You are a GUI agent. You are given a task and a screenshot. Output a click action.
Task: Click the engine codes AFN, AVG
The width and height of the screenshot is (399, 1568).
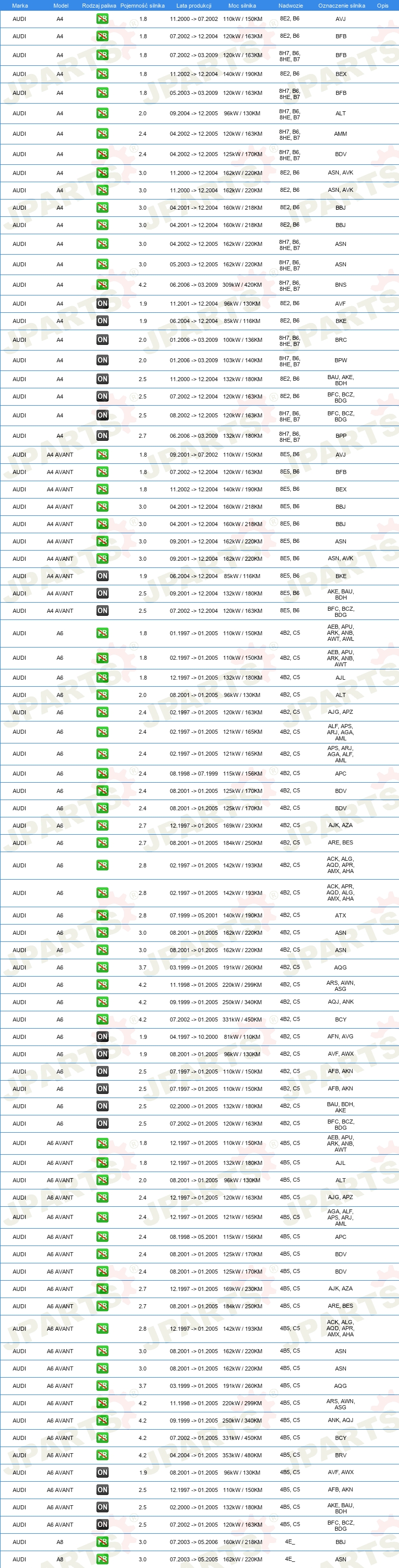point(341,1037)
